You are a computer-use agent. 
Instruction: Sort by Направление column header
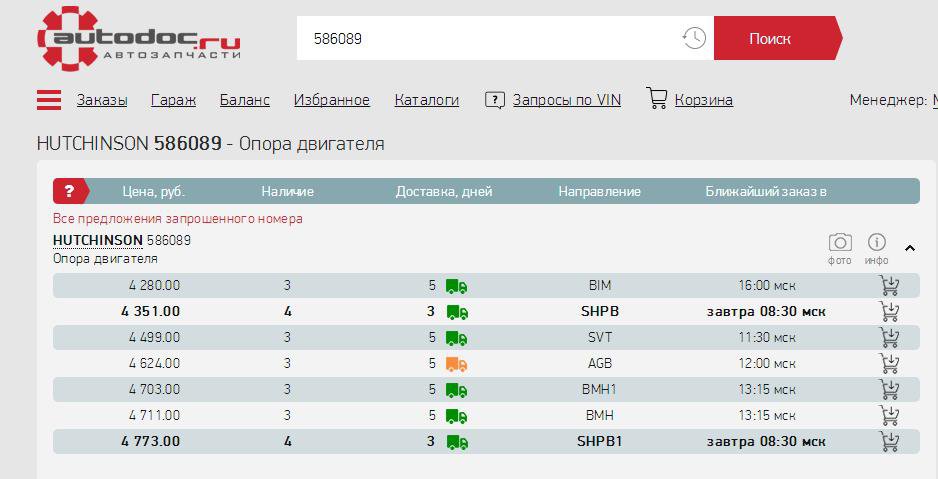point(599,192)
